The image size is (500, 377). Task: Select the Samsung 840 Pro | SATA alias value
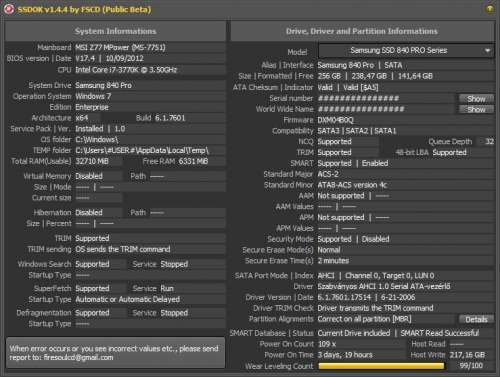click(x=360, y=65)
